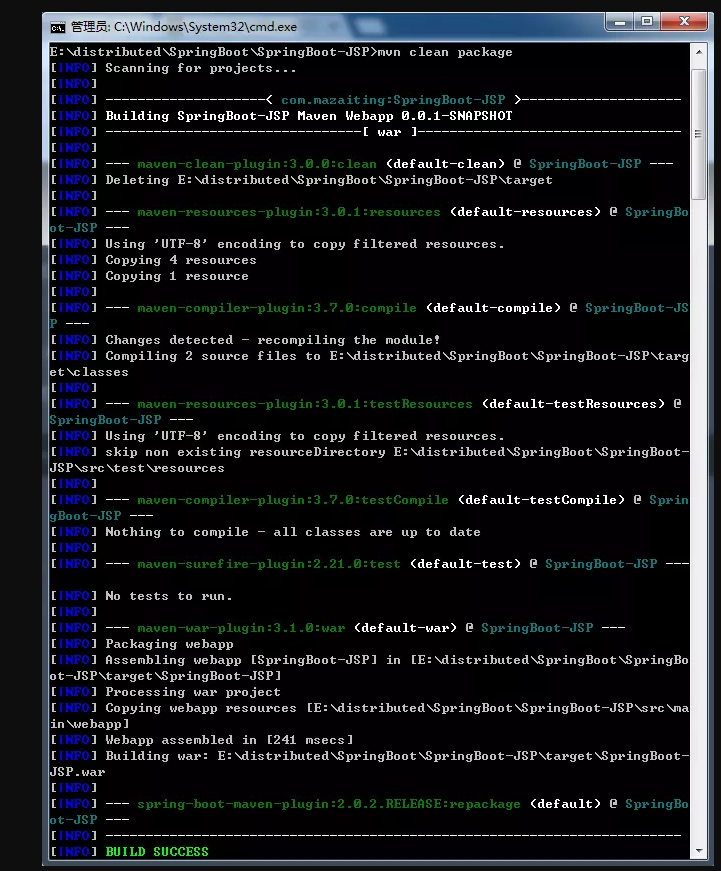Click maven-compiler-plugin:3.7.0:testCompile text
721x871 pixels.
293,500
